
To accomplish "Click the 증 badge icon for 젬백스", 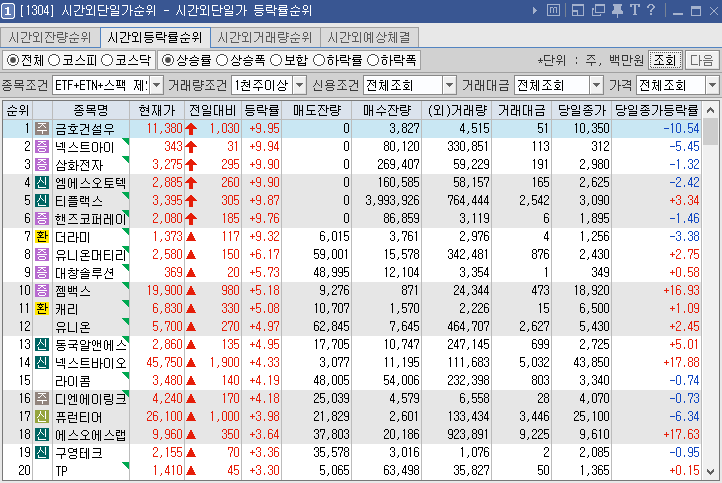I will click(42, 290).
